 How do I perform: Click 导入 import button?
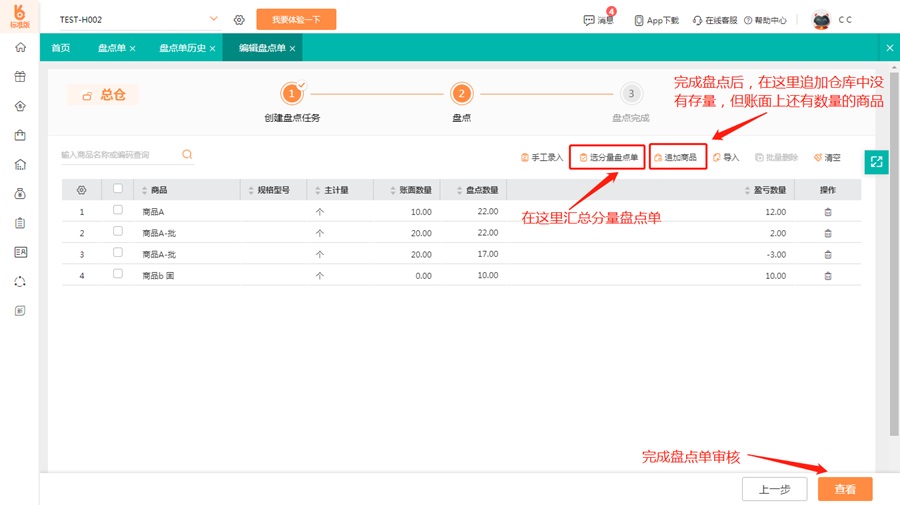click(726, 157)
